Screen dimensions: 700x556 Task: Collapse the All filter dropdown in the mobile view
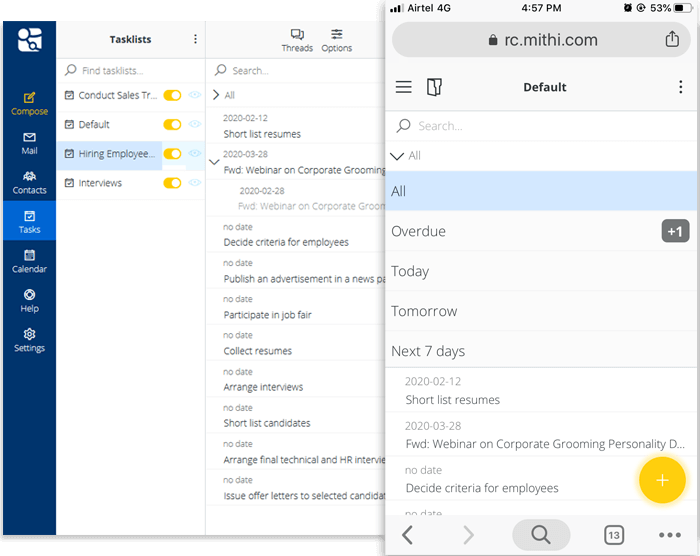(398, 156)
